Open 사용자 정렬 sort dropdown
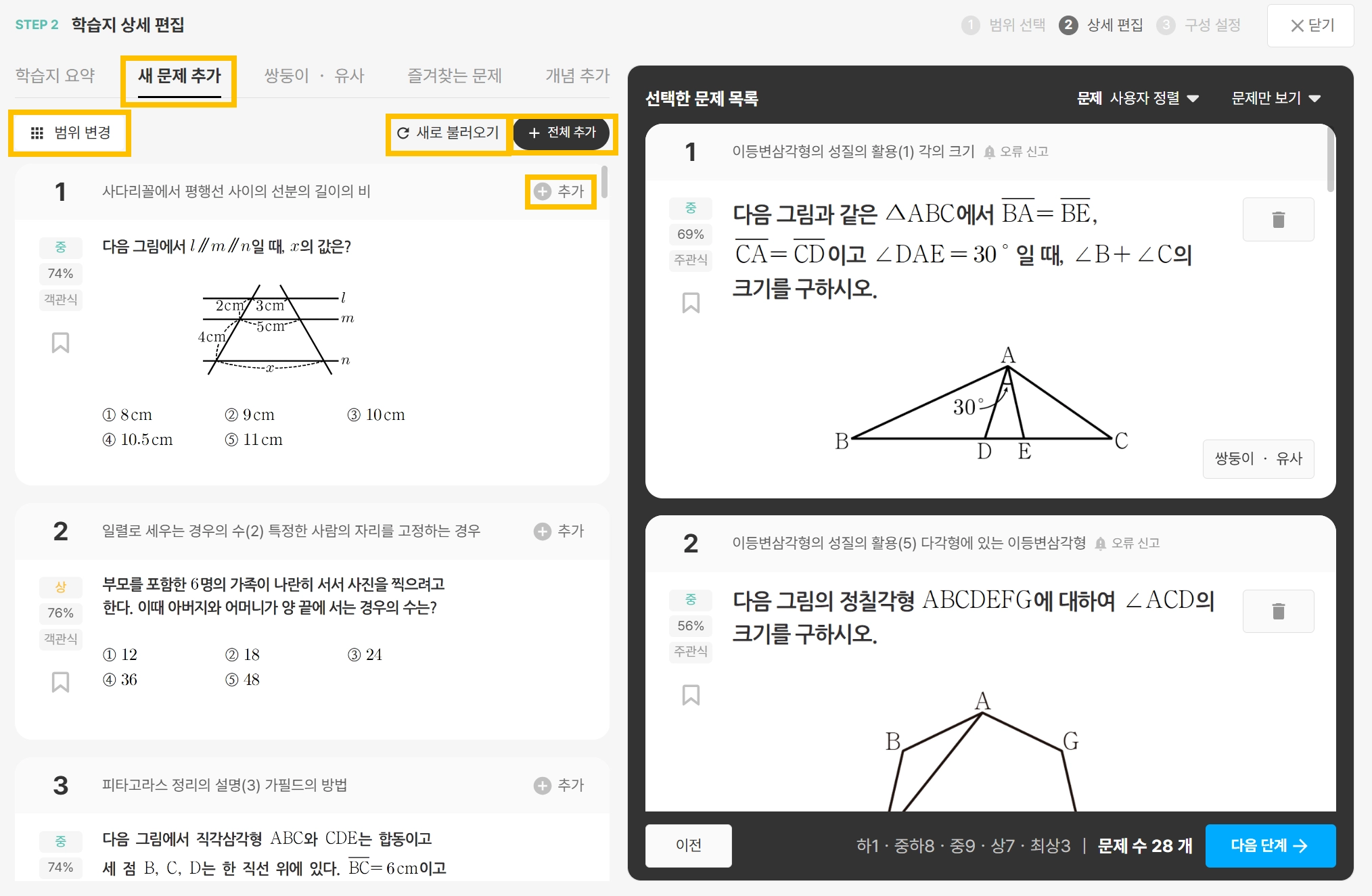 click(x=1153, y=99)
